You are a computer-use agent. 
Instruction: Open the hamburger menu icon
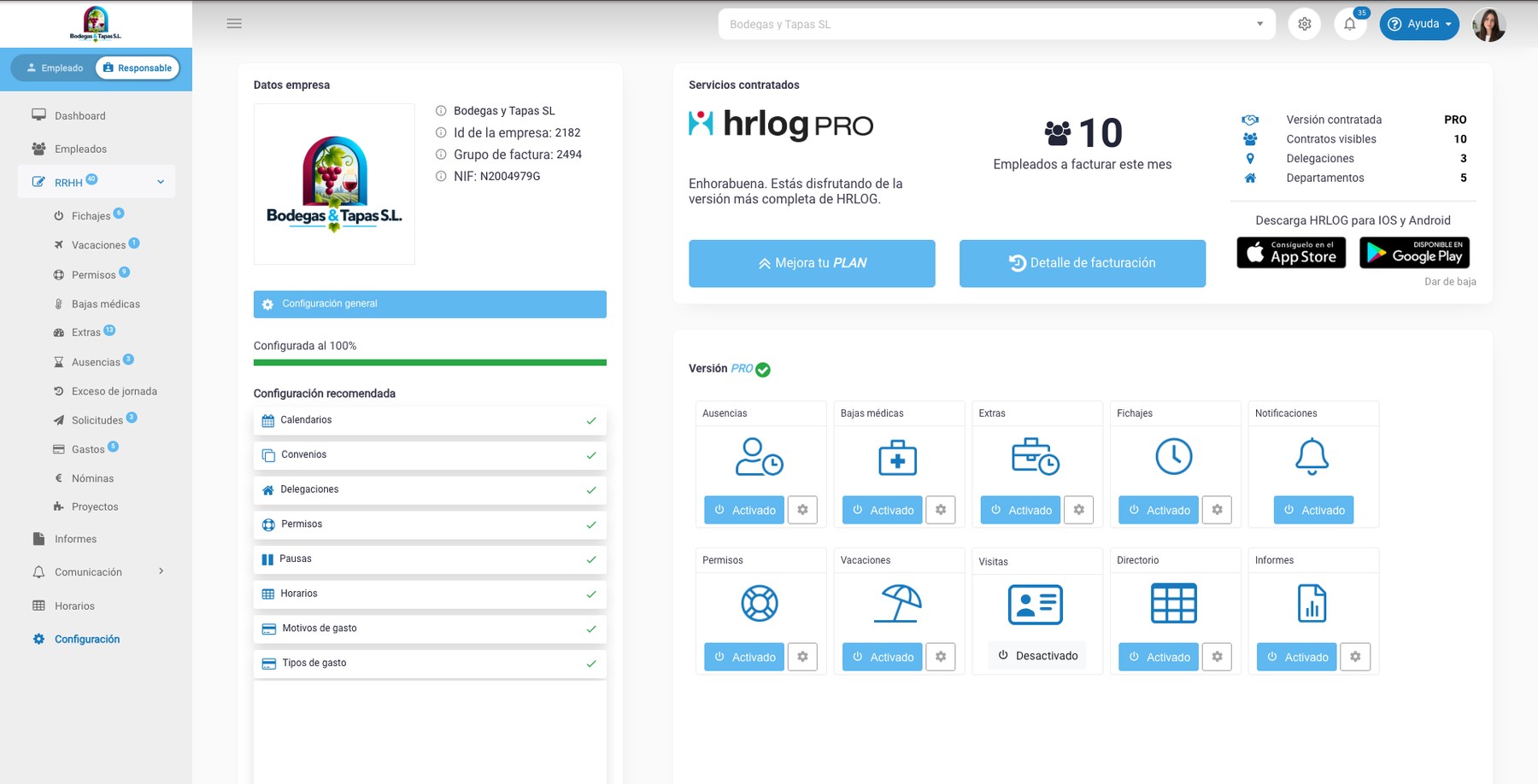(x=234, y=24)
